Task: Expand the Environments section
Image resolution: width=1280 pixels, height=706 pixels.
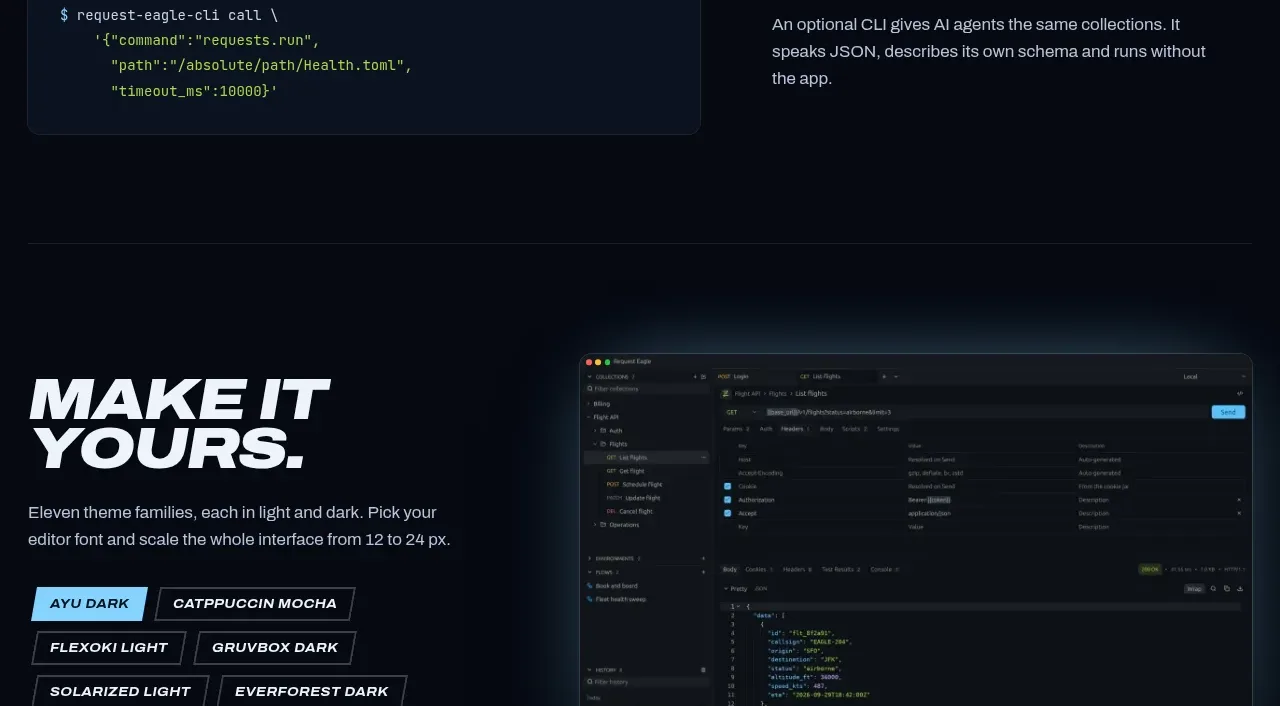Action: (590, 558)
